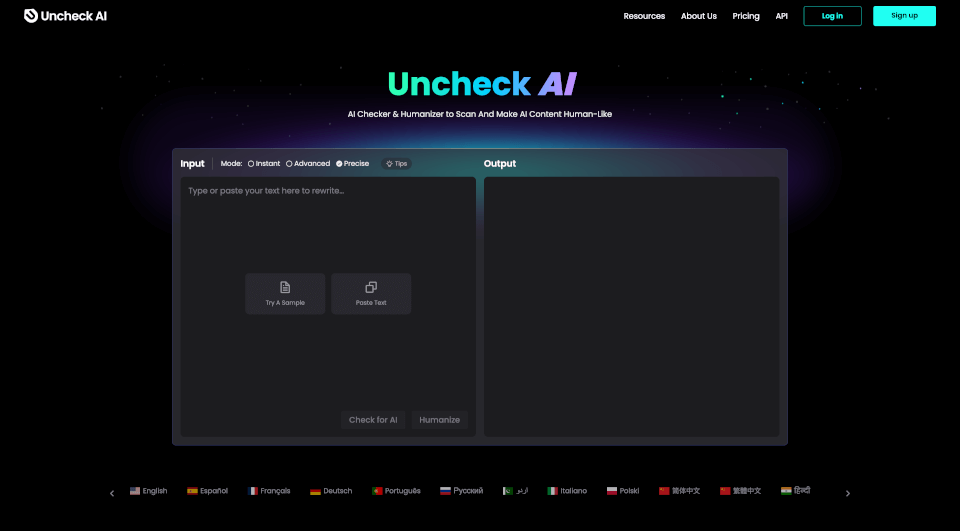The image size is (960, 531).
Task: Switch language to Polski
Action: pos(623,491)
